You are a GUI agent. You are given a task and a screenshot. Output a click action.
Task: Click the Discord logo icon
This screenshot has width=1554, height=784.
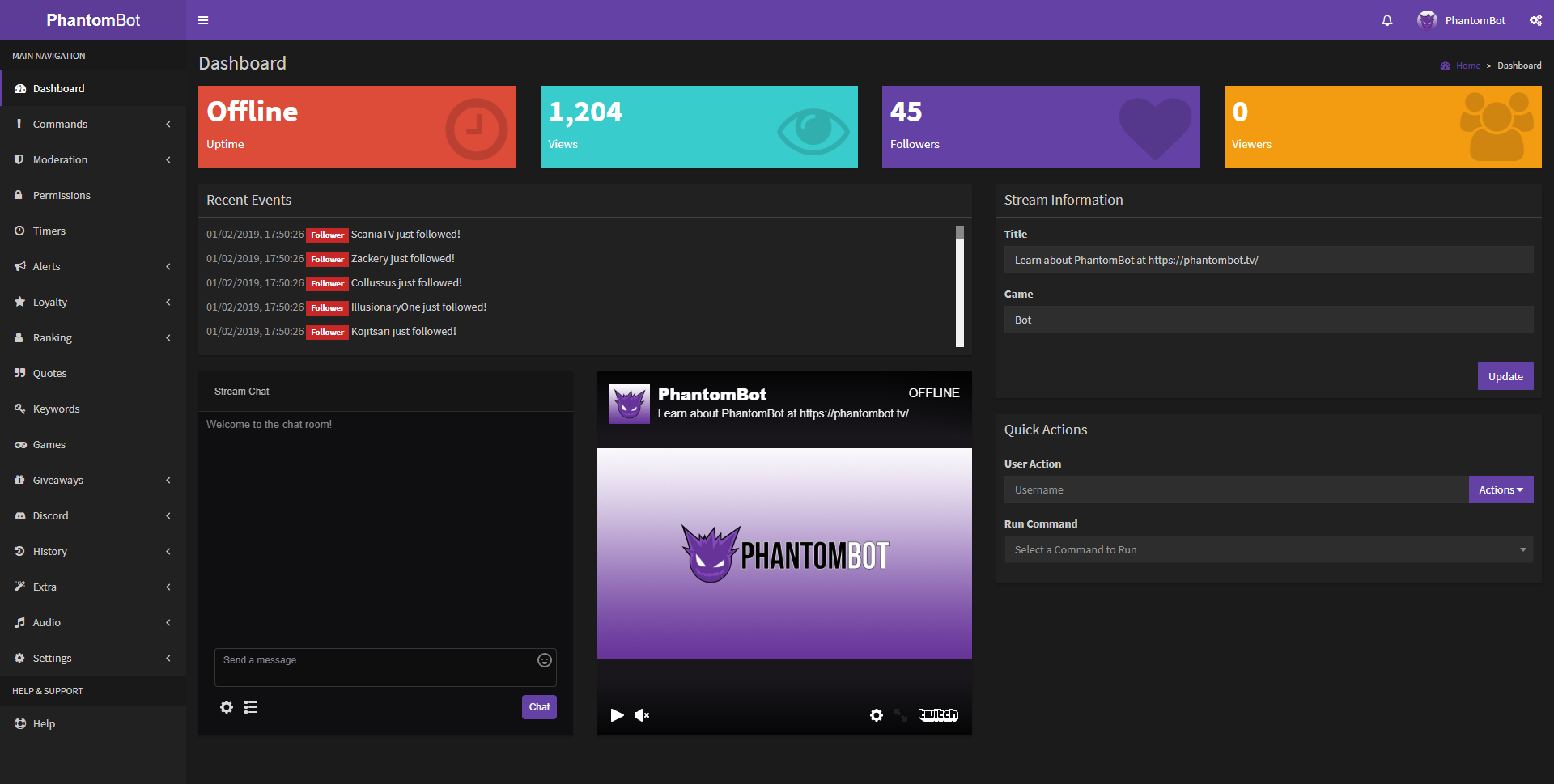point(20,515)
